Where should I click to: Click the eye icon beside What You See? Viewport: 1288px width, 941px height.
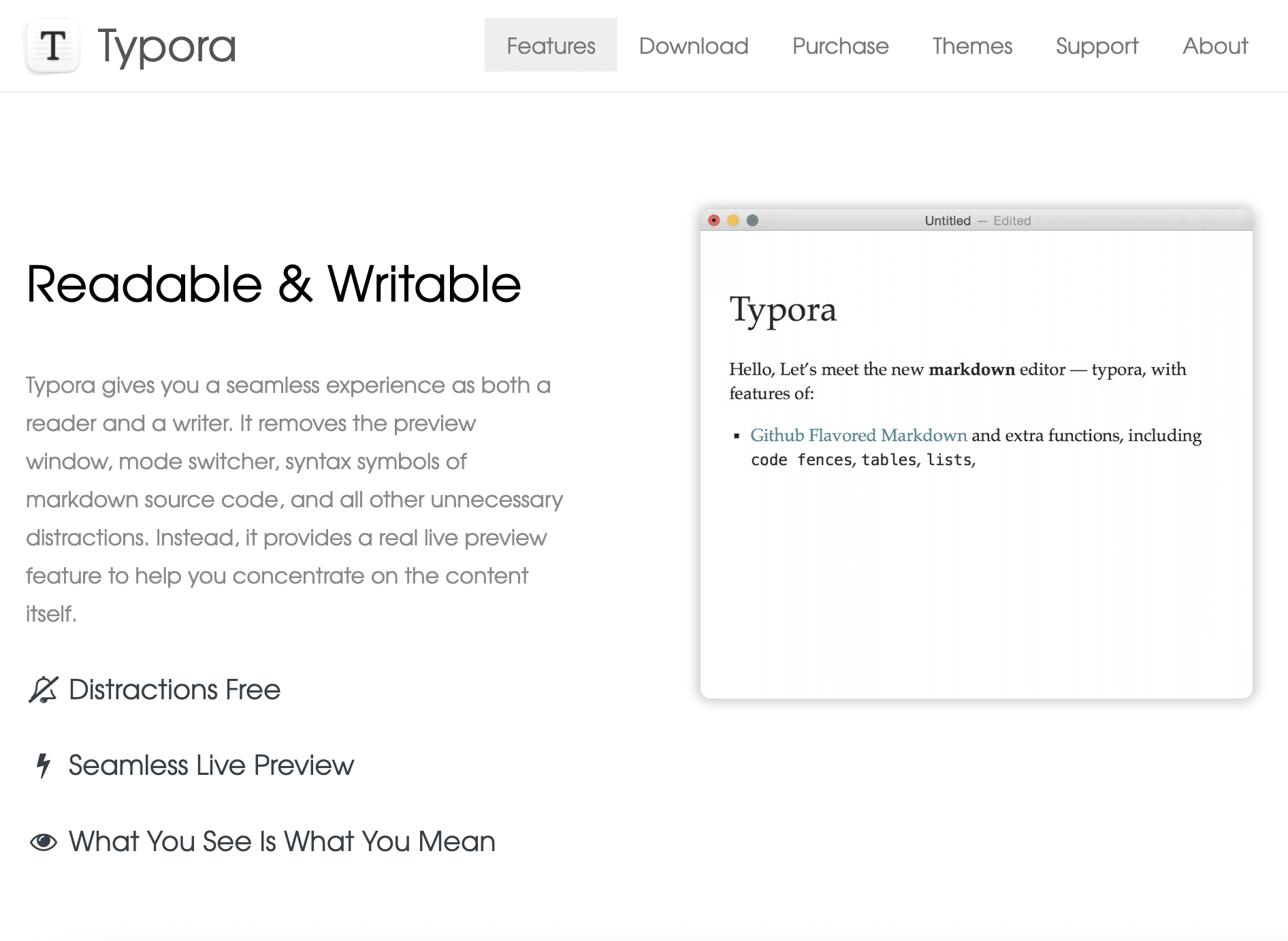point(44,842)
